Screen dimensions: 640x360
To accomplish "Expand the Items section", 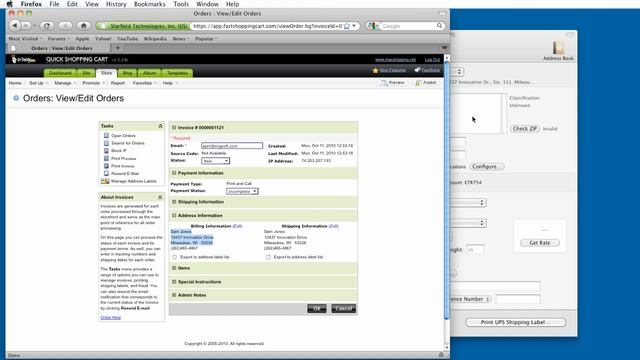I will [x=174, y=268].
